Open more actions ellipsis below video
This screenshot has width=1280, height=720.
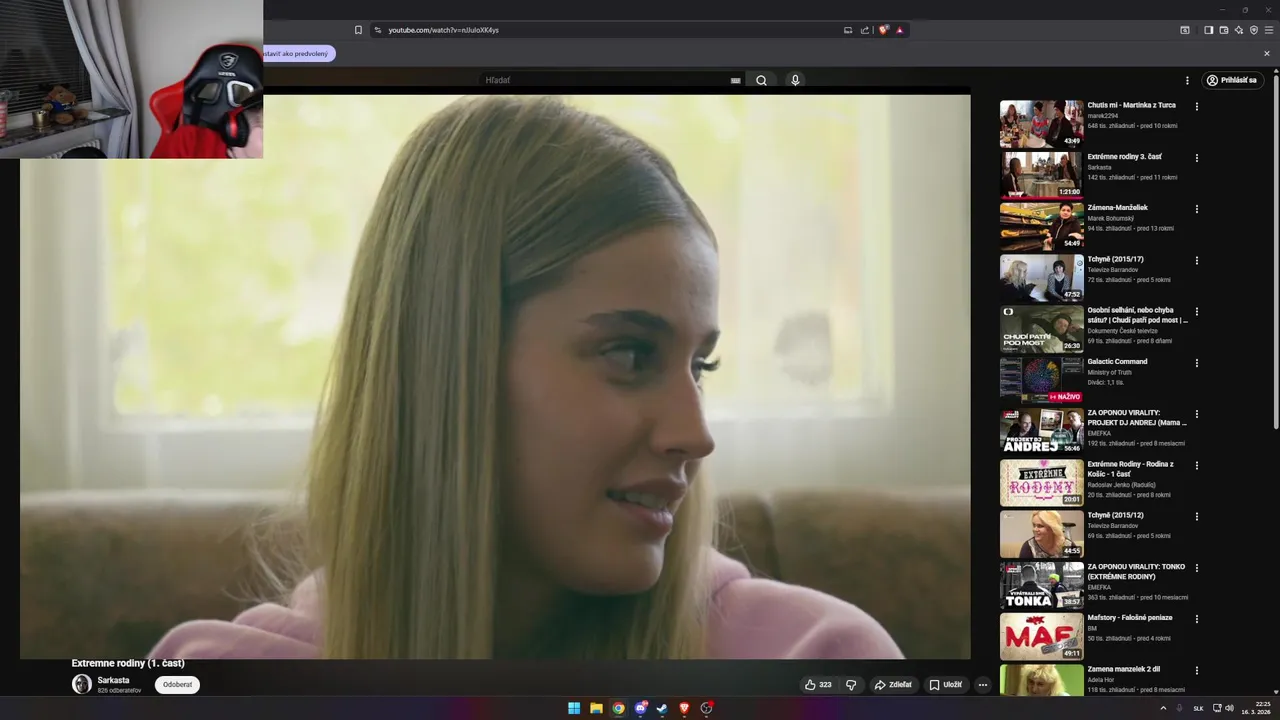983,685
